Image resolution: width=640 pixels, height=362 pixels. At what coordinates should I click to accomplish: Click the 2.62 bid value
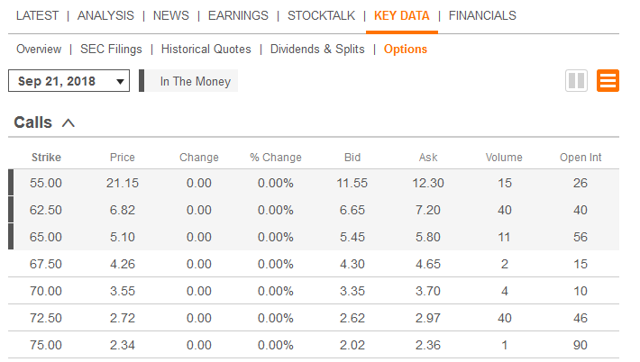tap(352, 318)
